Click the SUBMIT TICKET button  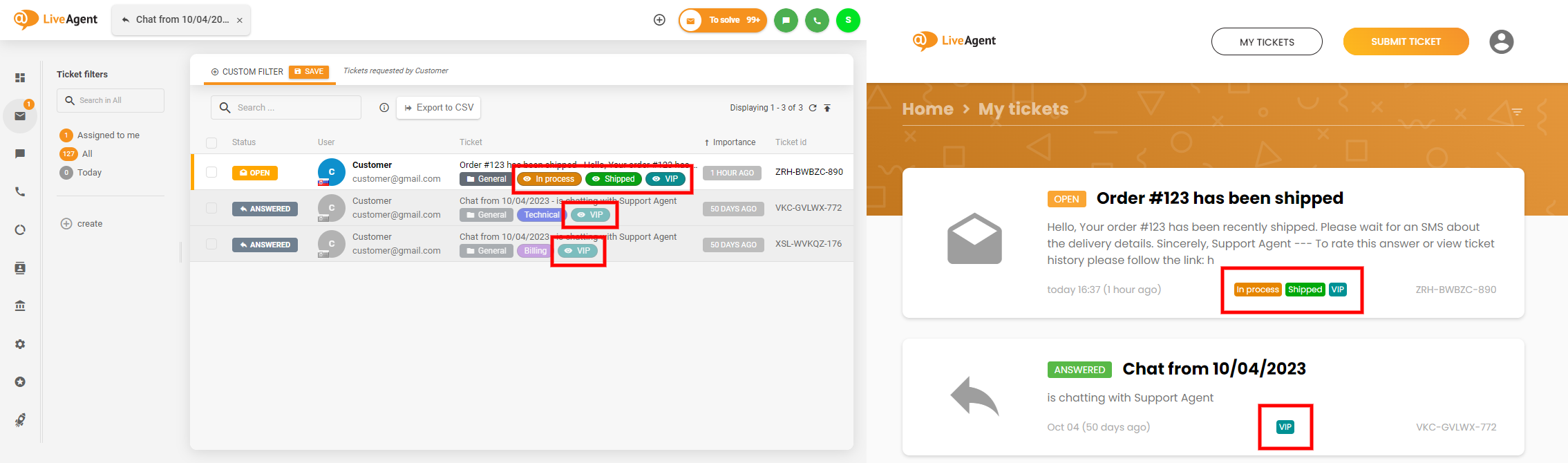1406,41
